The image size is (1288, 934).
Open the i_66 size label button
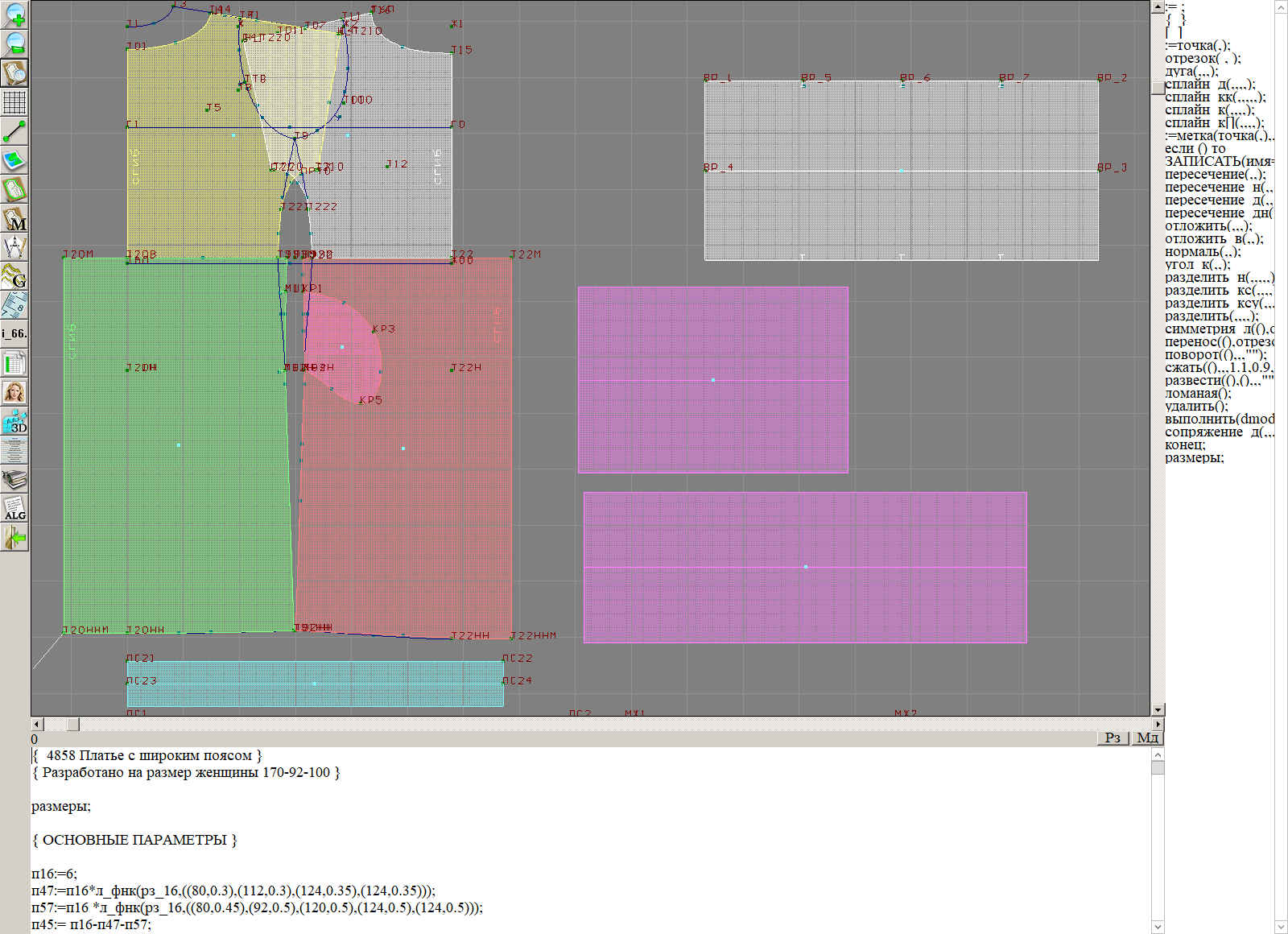pyautogui.click(x=14, y=333)
